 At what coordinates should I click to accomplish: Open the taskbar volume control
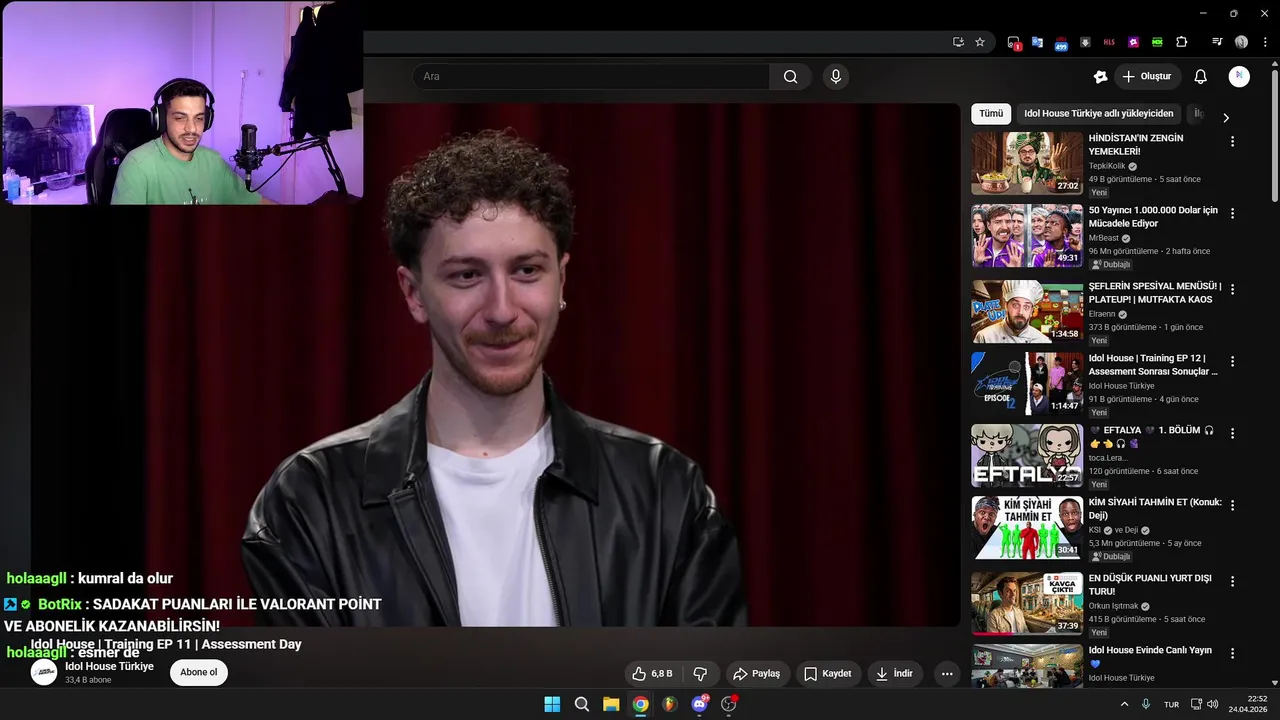tap(1212, 704)
